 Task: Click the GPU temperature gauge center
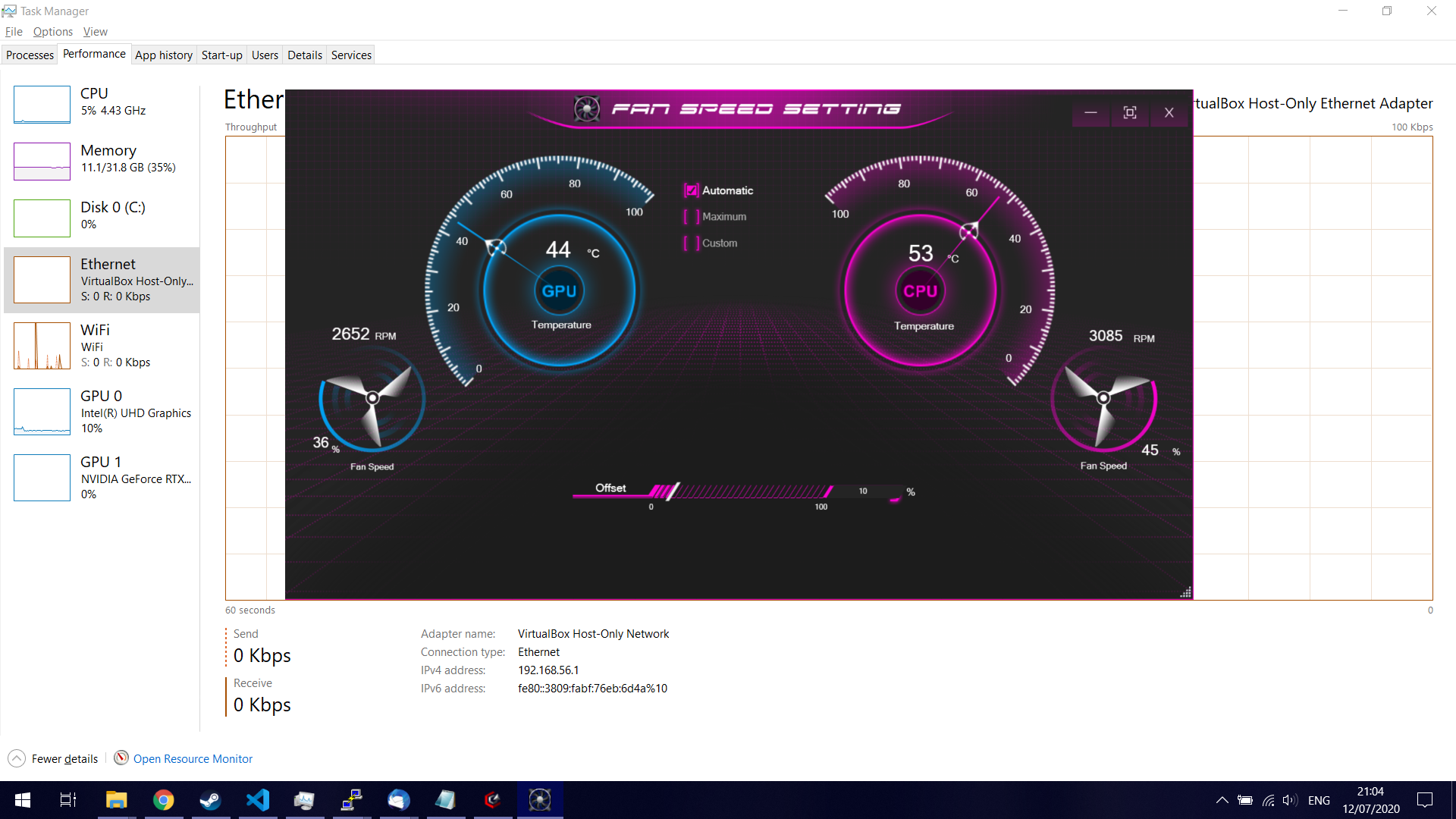(559, 290)
